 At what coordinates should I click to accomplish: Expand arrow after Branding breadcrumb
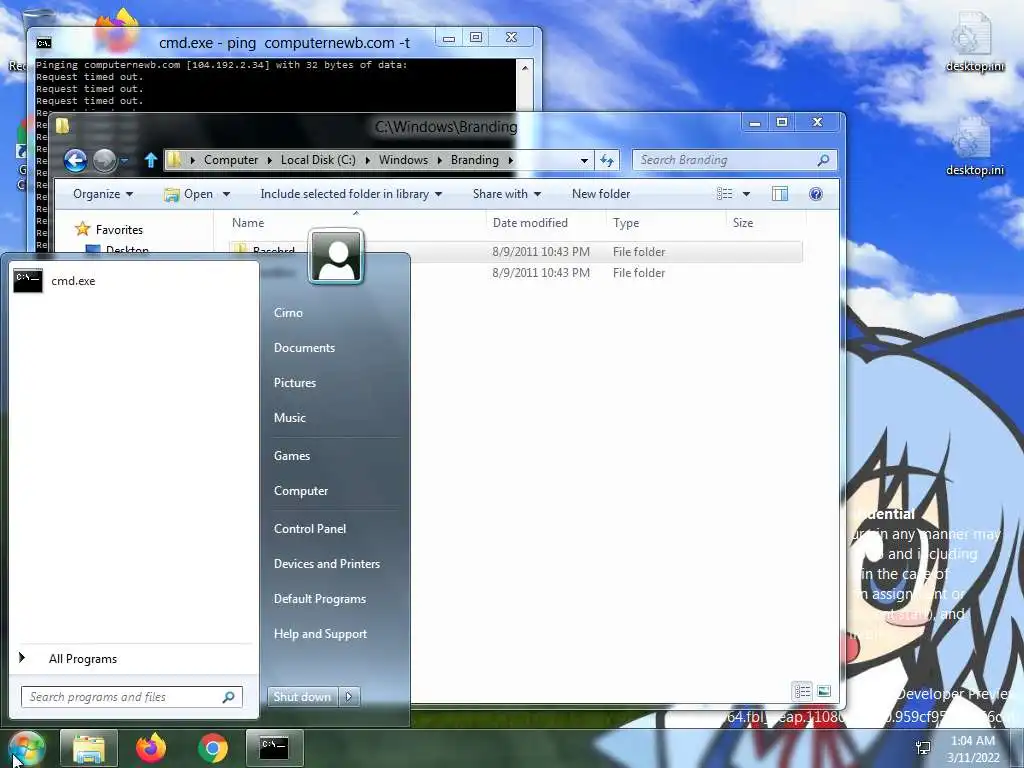pyautogui.click(x=510, y=160)
